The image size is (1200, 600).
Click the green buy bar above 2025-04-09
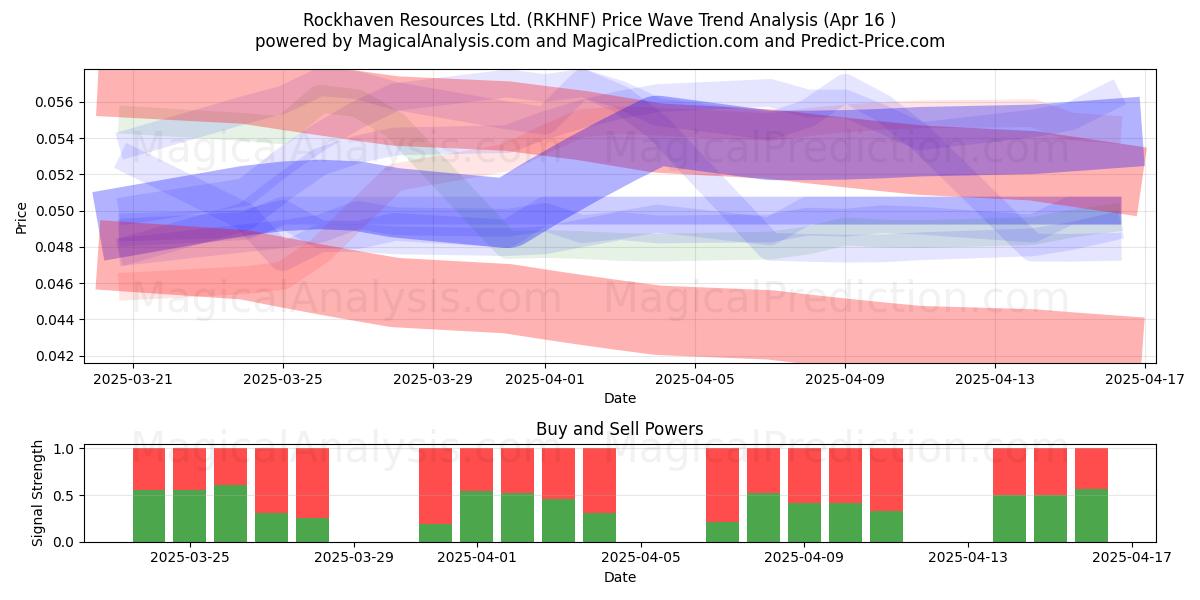pyautogui.click(x=804, y=522)
